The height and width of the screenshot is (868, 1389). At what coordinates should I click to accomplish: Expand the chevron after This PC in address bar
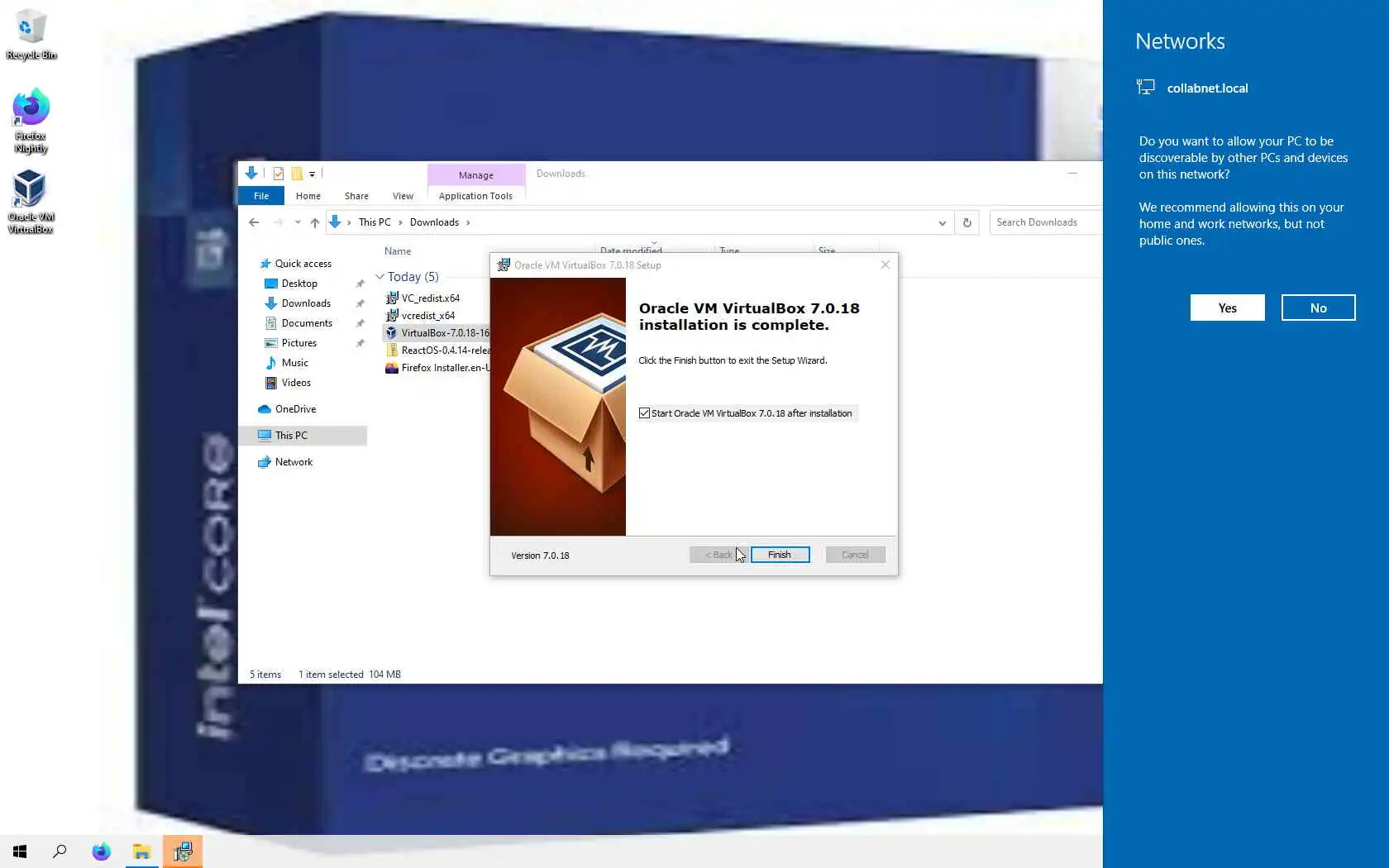pyautogui.click(x=400, y=222)
